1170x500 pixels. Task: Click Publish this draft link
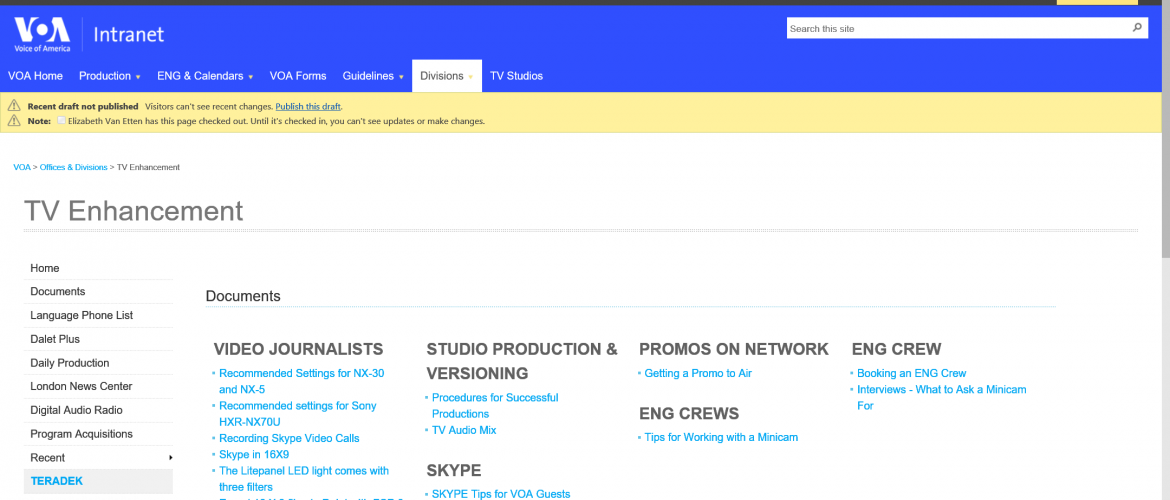point(308,107)
